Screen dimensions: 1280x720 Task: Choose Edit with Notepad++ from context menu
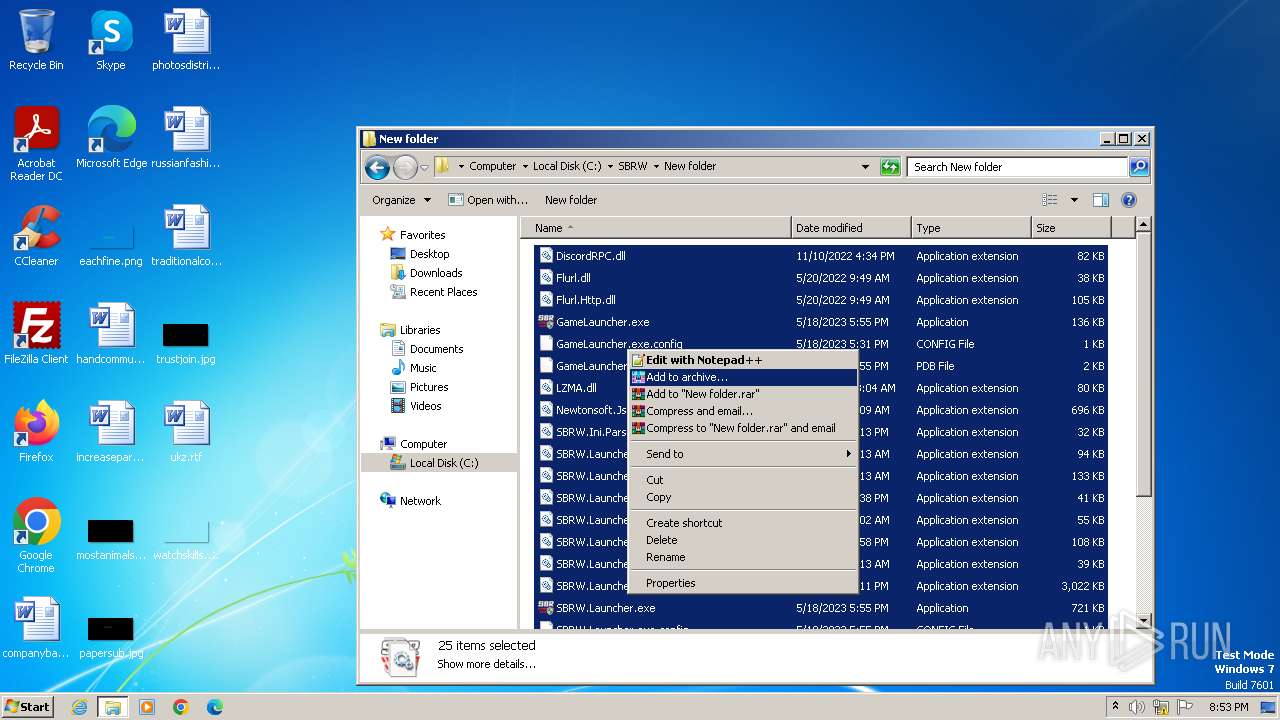[742, 360]
